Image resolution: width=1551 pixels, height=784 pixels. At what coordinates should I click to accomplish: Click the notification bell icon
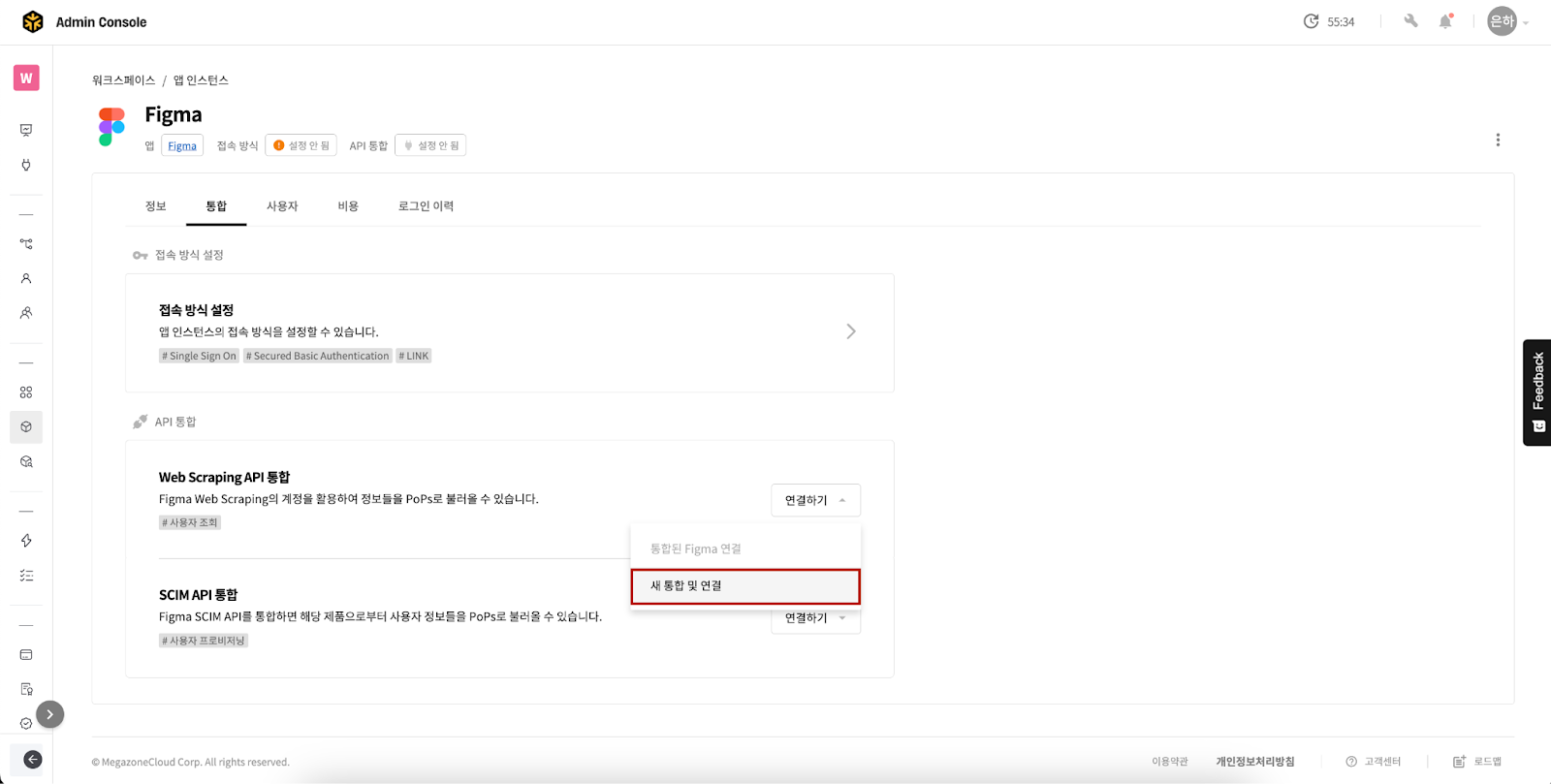(x=1445, y=21)
